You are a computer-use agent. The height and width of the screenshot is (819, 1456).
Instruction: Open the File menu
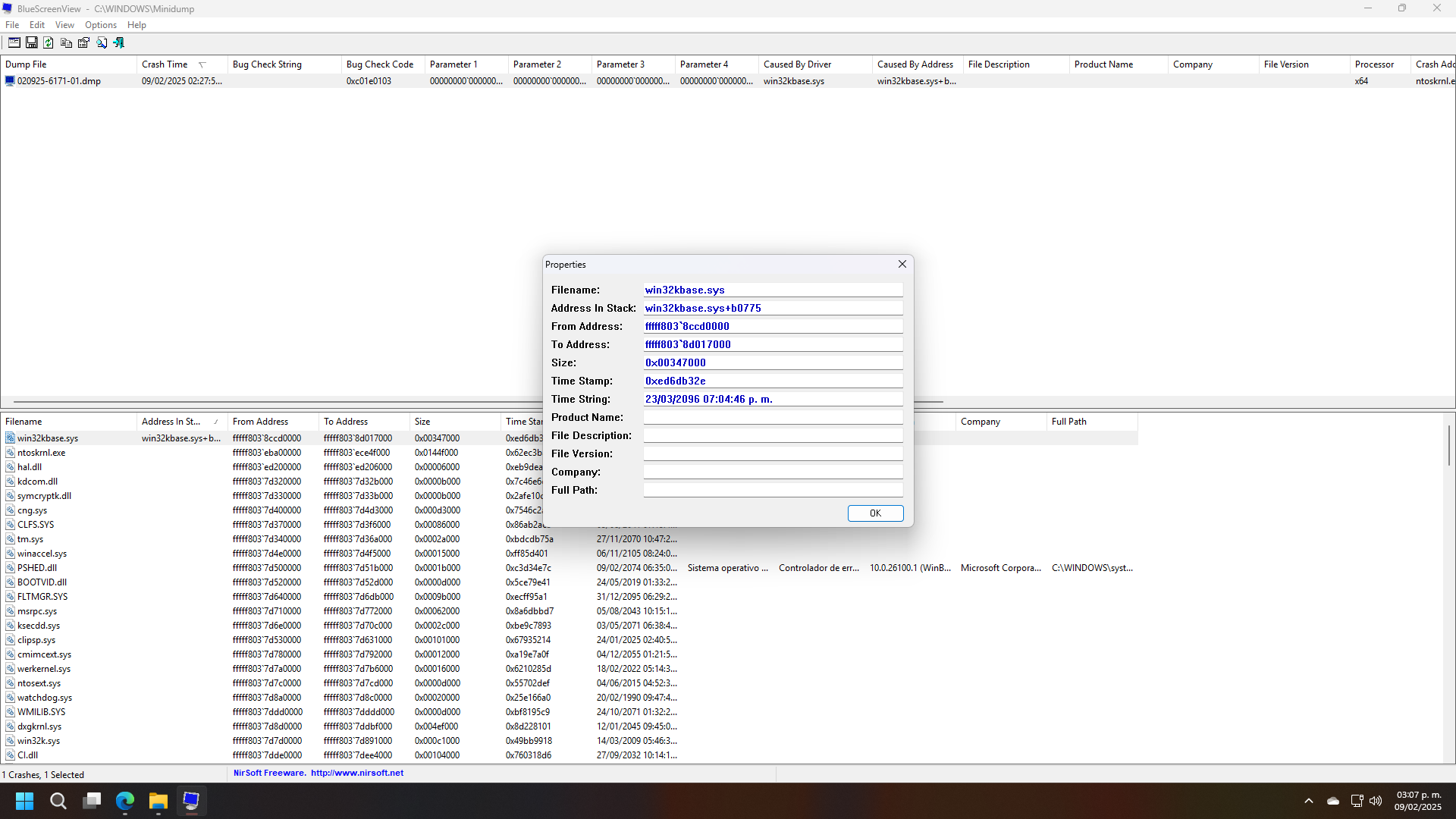(x=12, y=25)
